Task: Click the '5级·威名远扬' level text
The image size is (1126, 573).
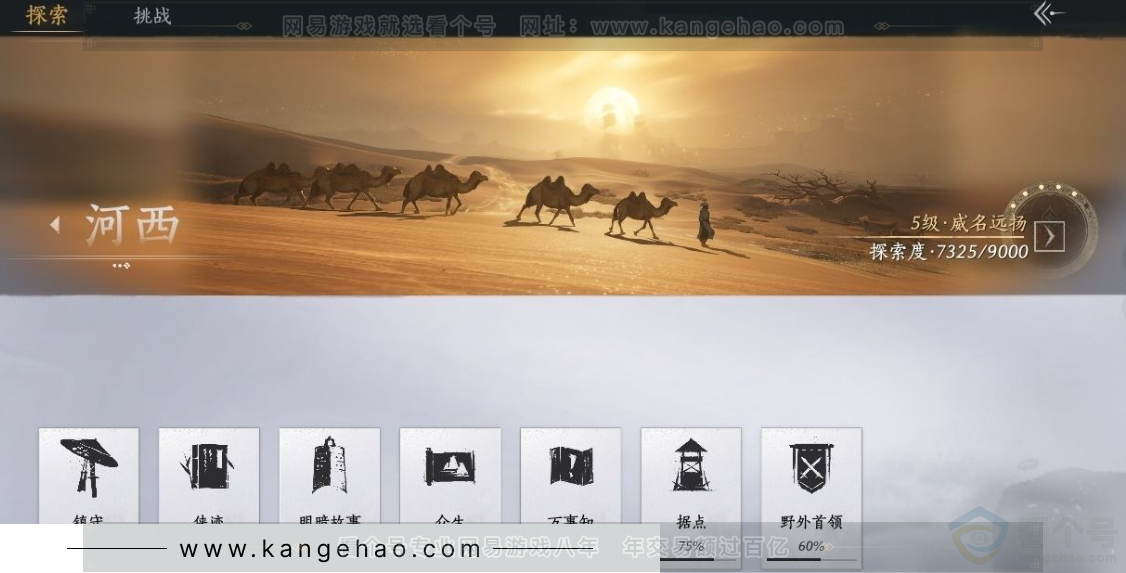Action: (x=968, y=223)
